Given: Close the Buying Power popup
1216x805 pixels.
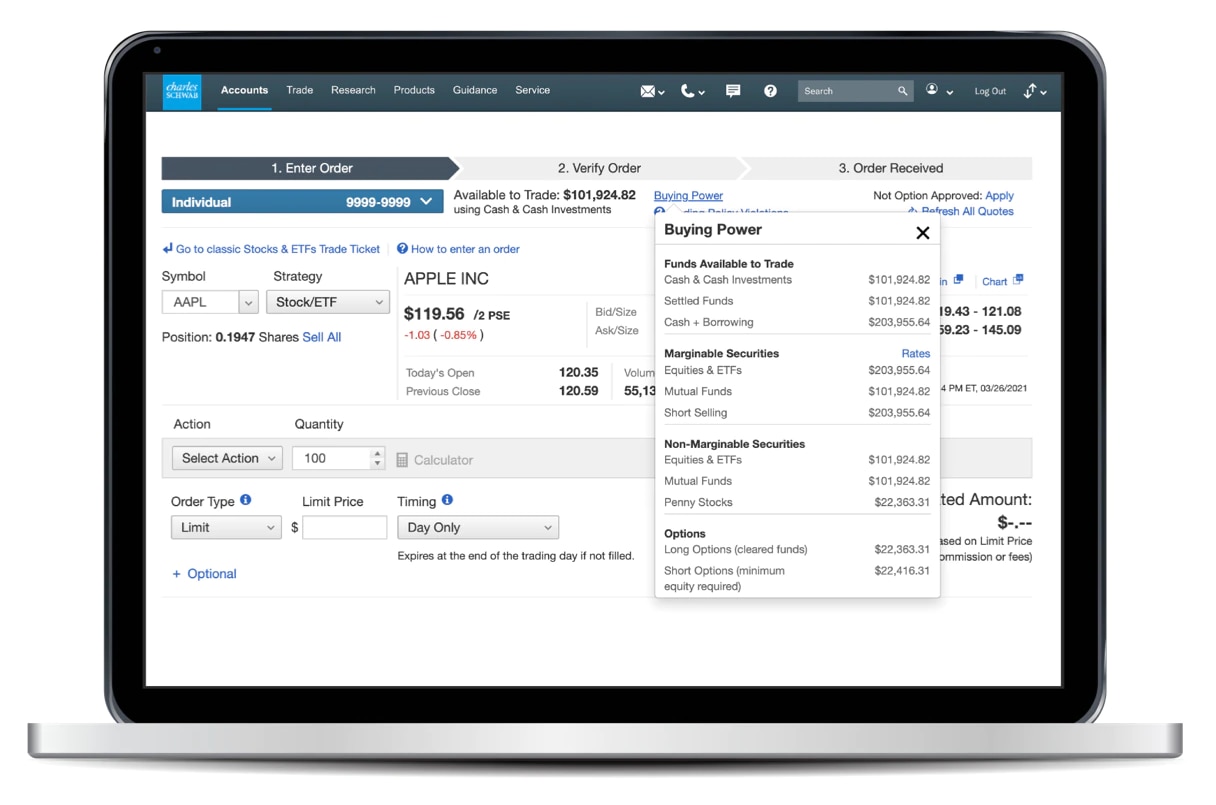Looking at the screenshot, I should [922, 232].
